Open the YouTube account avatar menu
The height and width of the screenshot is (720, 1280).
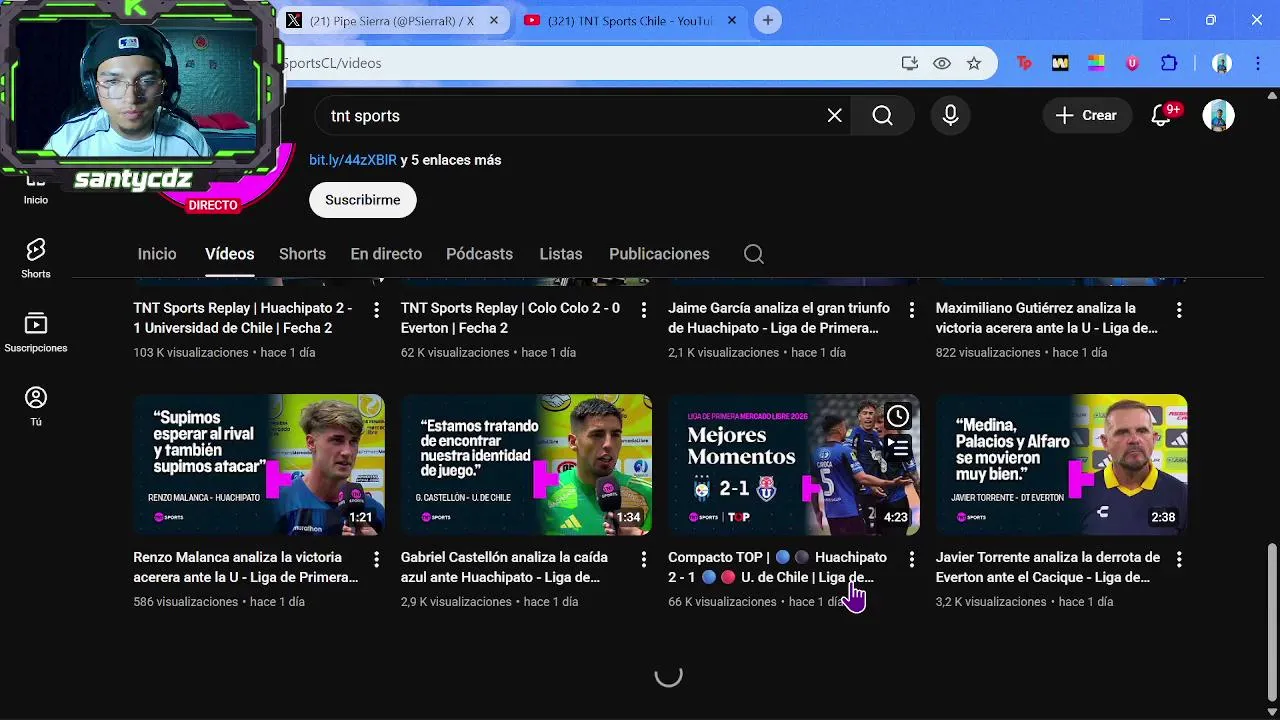point(1218,116)
